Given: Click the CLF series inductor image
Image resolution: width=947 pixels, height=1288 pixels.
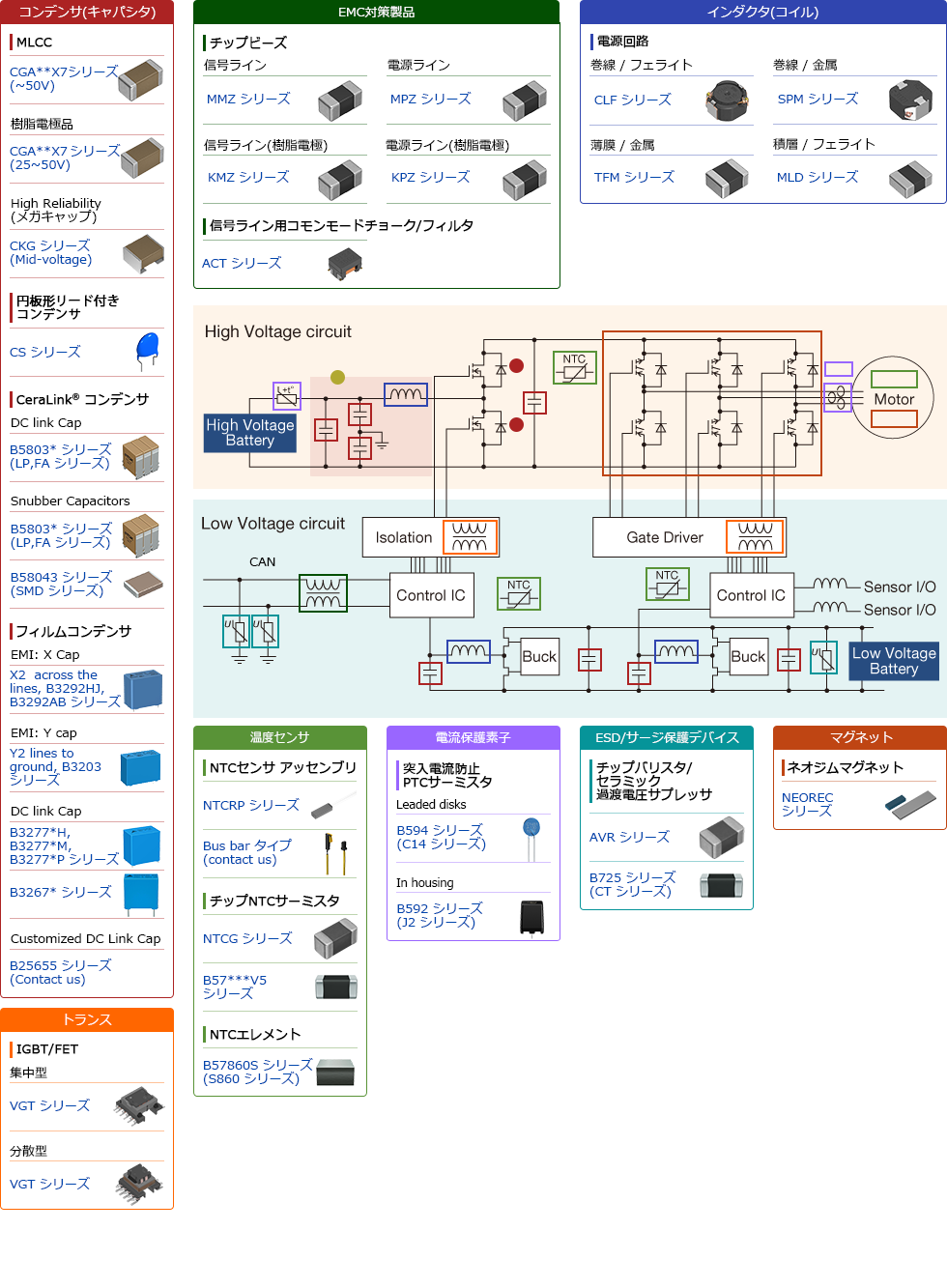Looking at the screenshot, I should pyautogui.click(x=727, y=100).
